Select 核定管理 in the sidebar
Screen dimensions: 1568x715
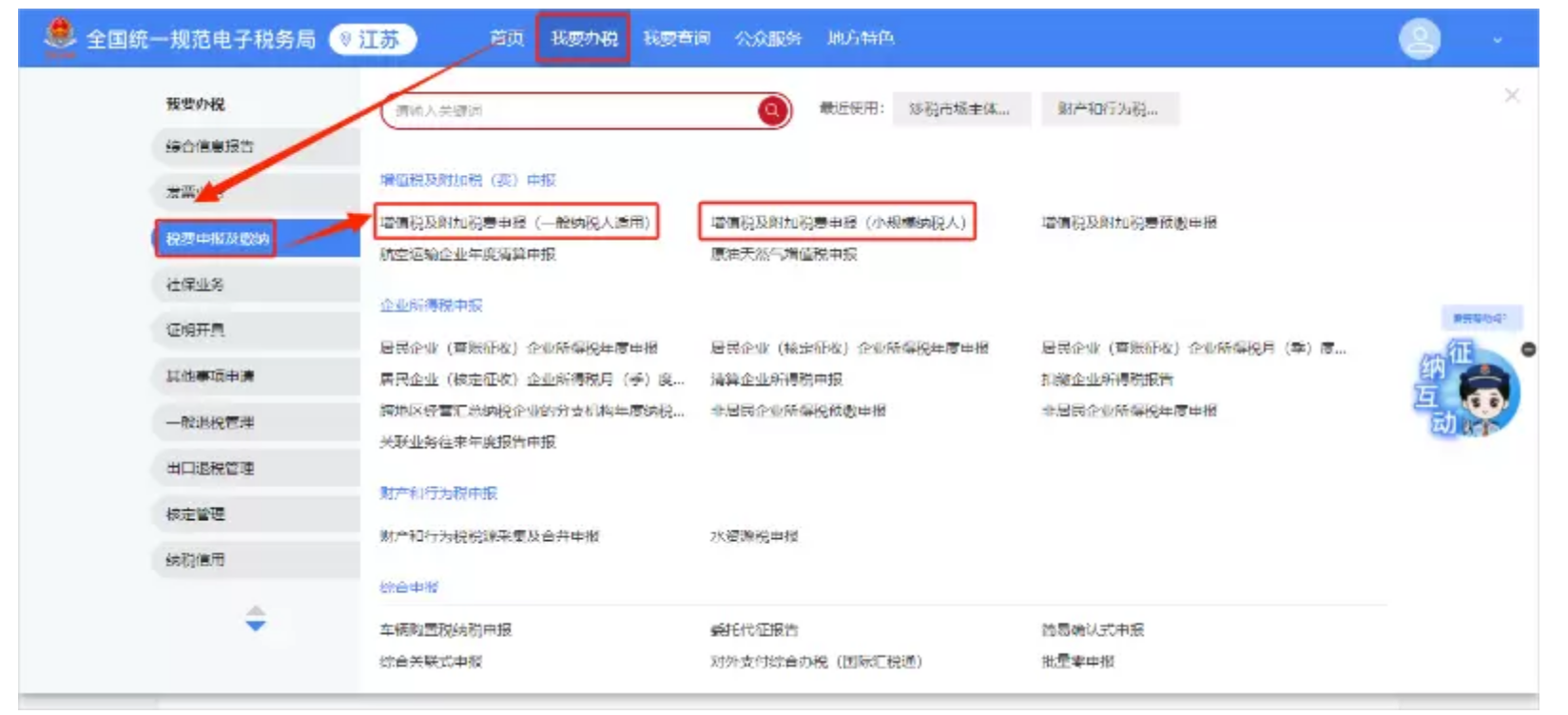point(257,513)
